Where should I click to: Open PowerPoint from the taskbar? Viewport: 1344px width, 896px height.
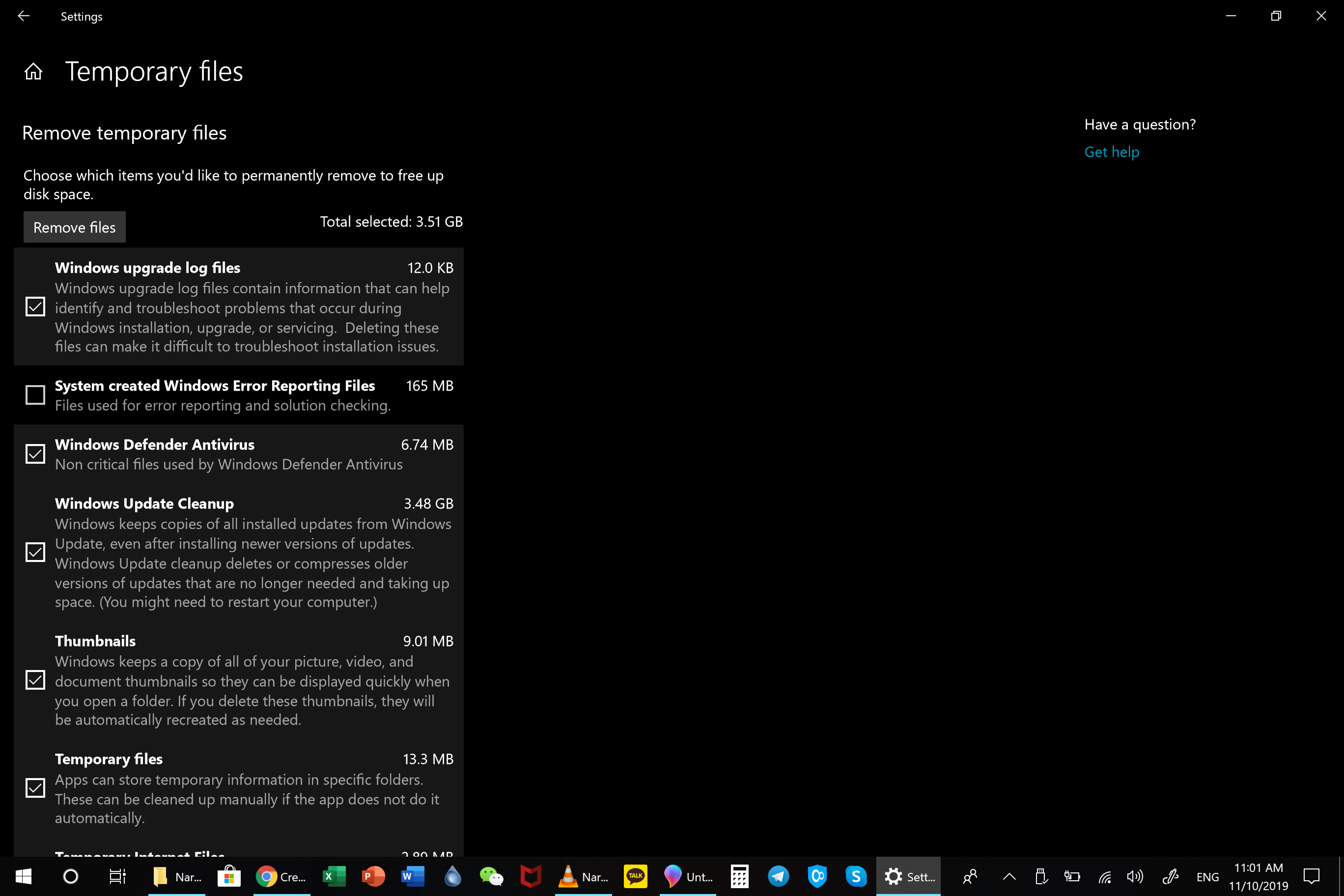click(374, 876)
